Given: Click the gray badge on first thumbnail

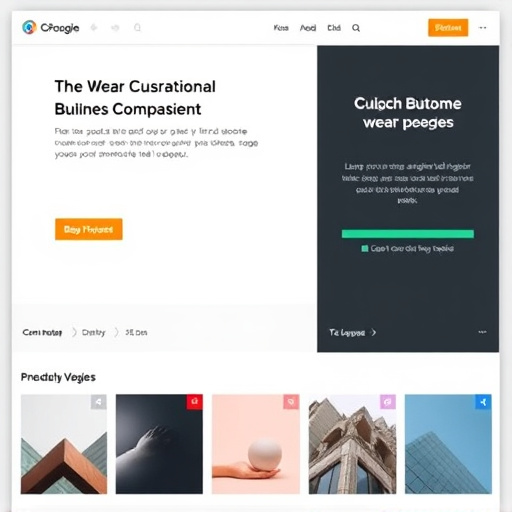Looking at the screenshot, I should [99, 402].
